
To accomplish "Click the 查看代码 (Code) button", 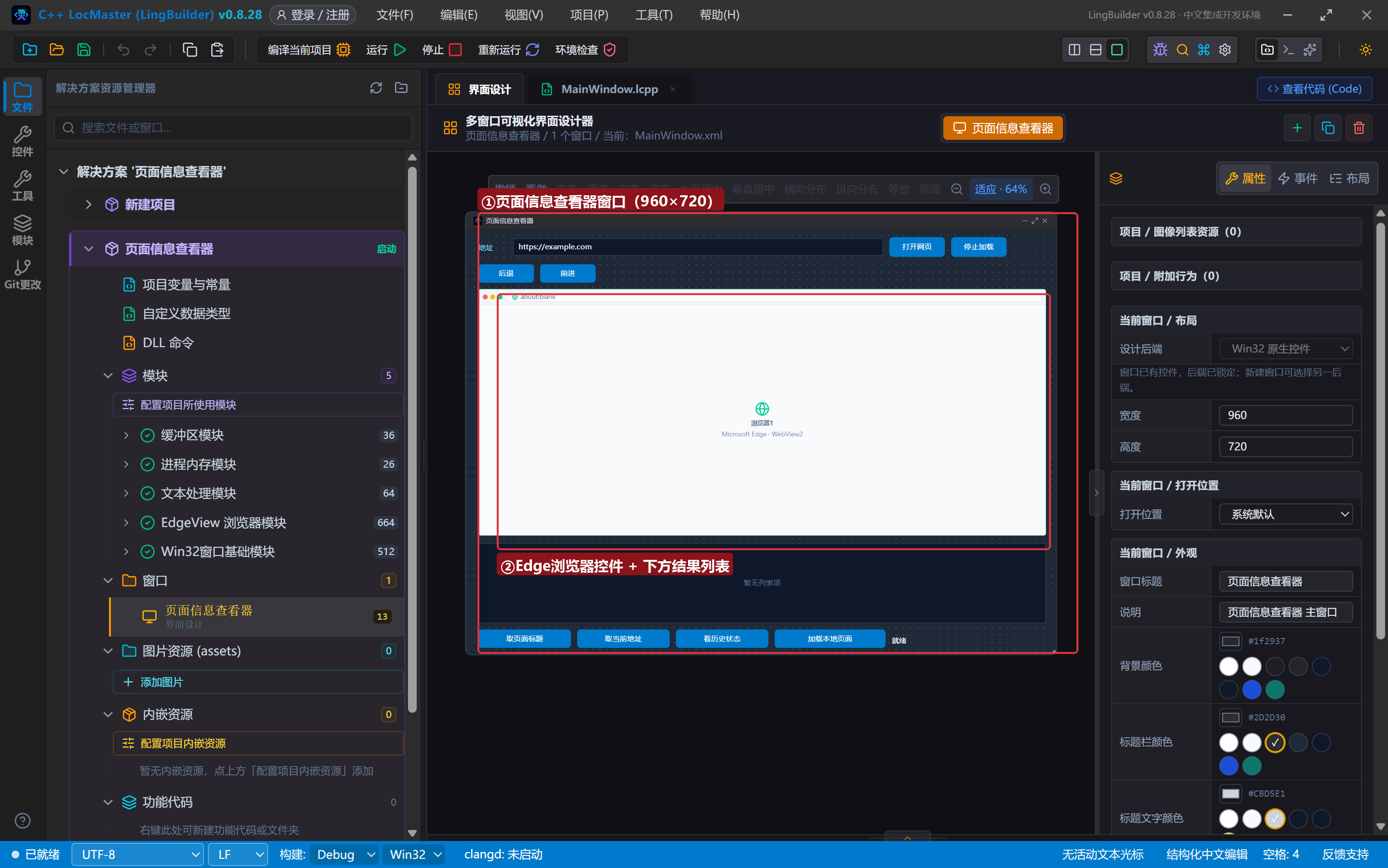I will [x=1314, y=89].
